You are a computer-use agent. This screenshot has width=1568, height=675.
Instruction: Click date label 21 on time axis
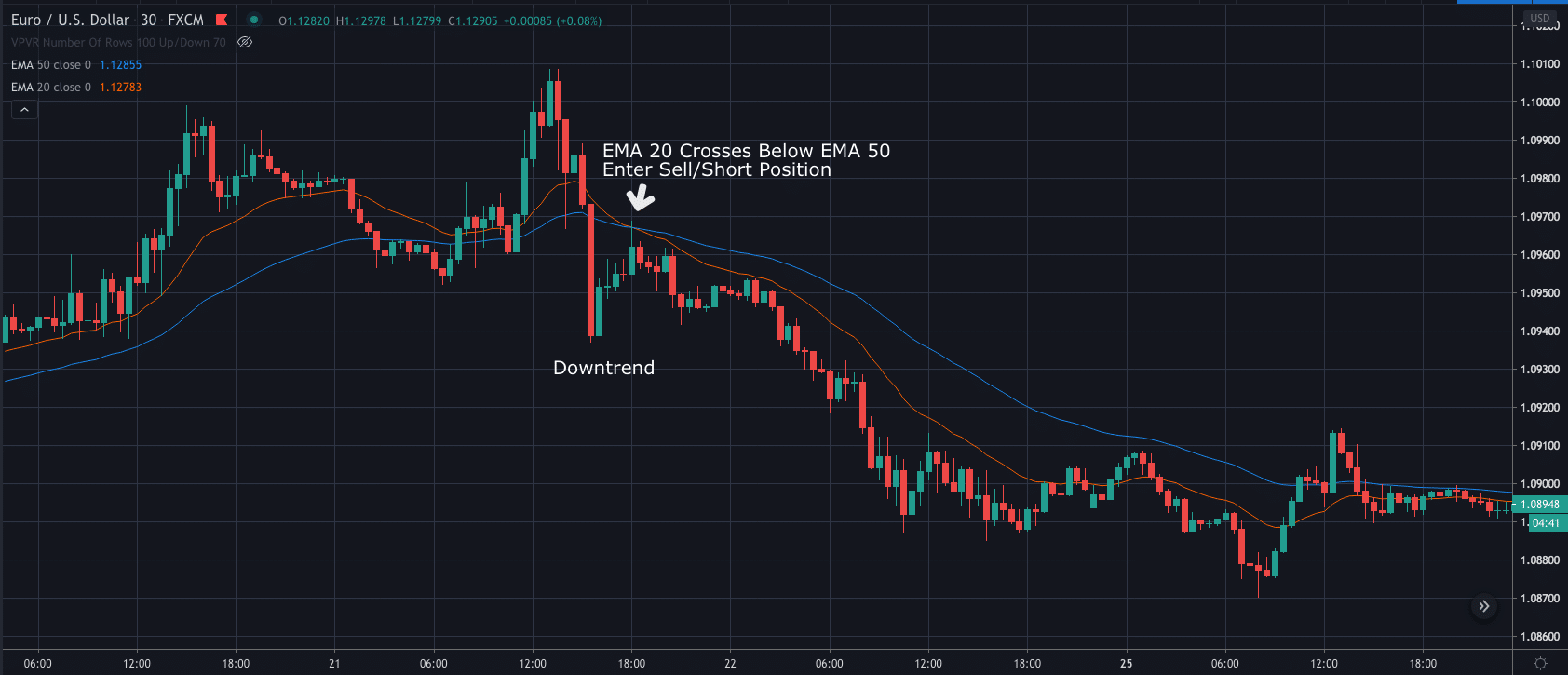(334, 664)
